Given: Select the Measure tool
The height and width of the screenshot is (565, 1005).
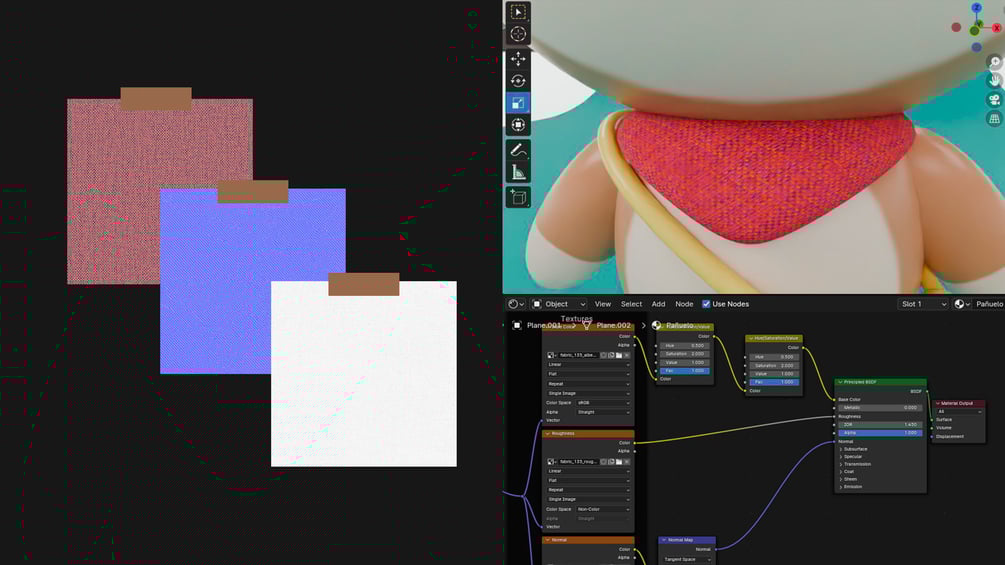Looking at the screenshot, I should 518,172.
